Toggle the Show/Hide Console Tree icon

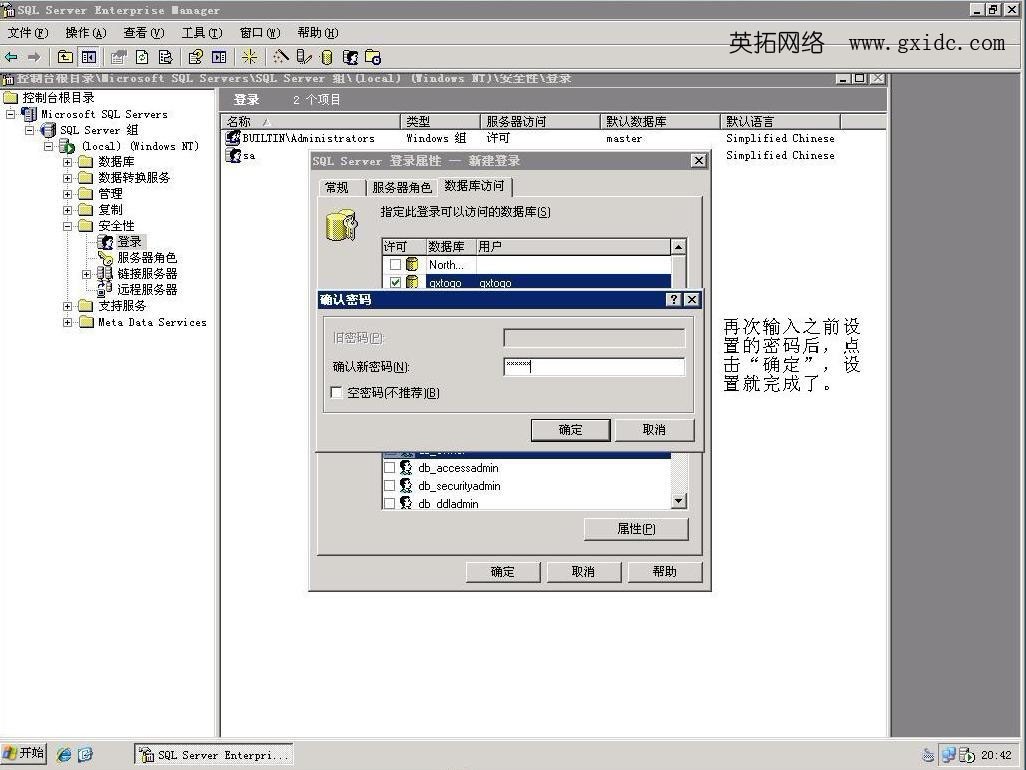(89, 57)
